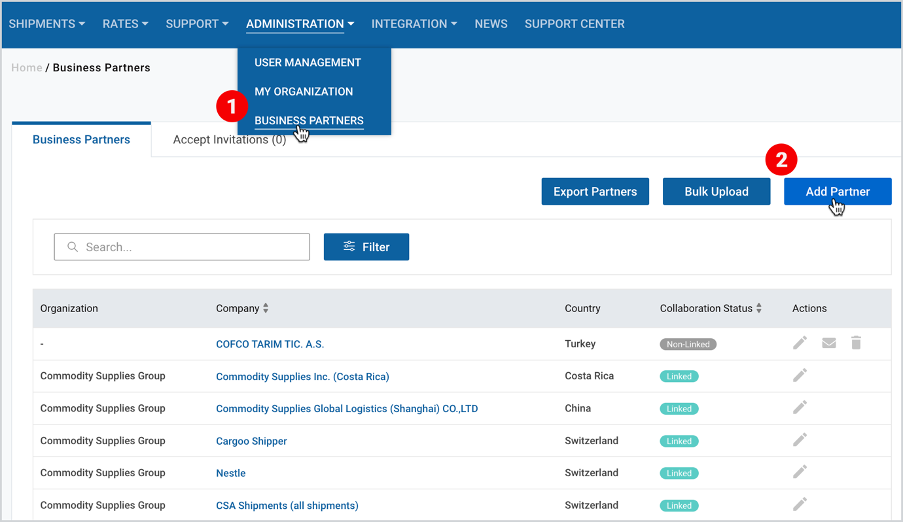Send invitation email to COFCO TARIM
The height and width of the screenshot is (522, 904).
(829, 343)
